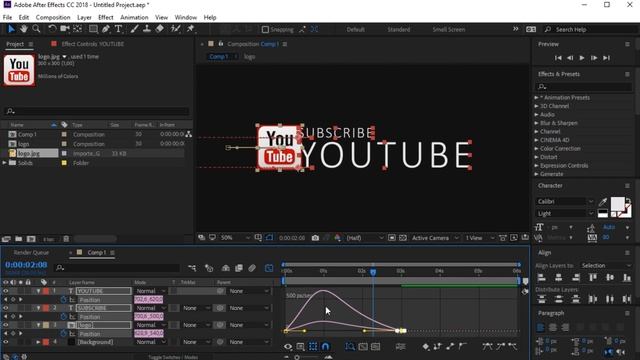Open the Animation menu
640x360 pixels.
pyautogui.click(x=134, y=18)
